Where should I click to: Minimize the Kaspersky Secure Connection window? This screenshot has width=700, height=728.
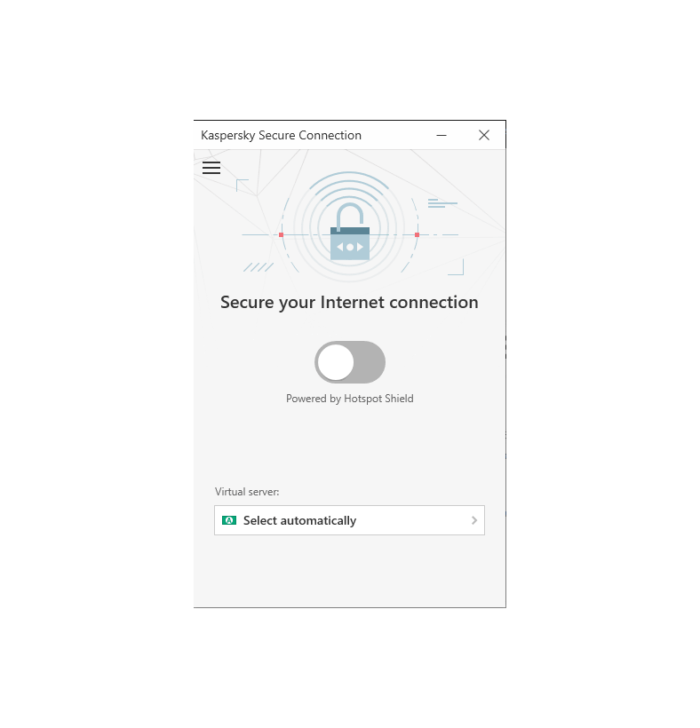pyautogui.click(x=441, y=135)
